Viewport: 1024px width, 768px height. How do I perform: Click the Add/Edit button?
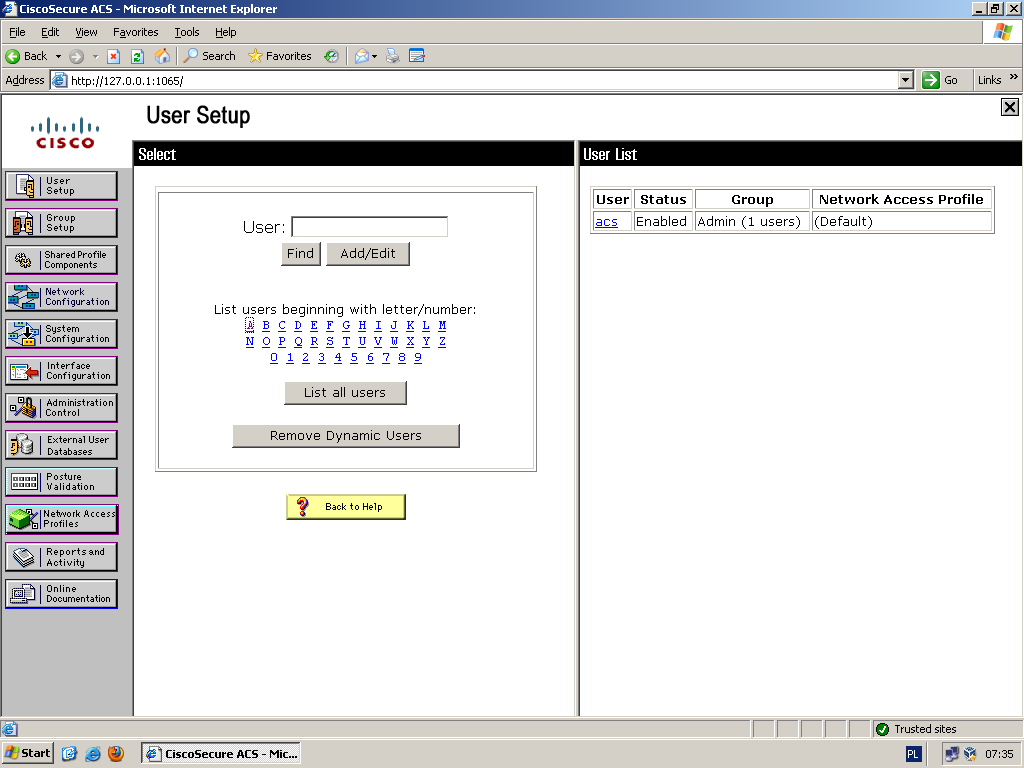[x=368, y=253]
